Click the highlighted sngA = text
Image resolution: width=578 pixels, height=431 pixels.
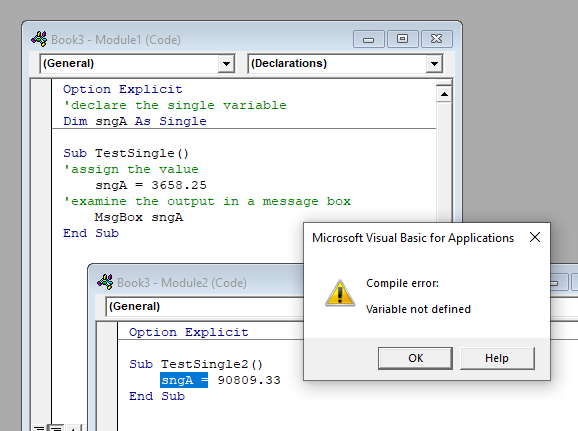click(x=184, y=380)
